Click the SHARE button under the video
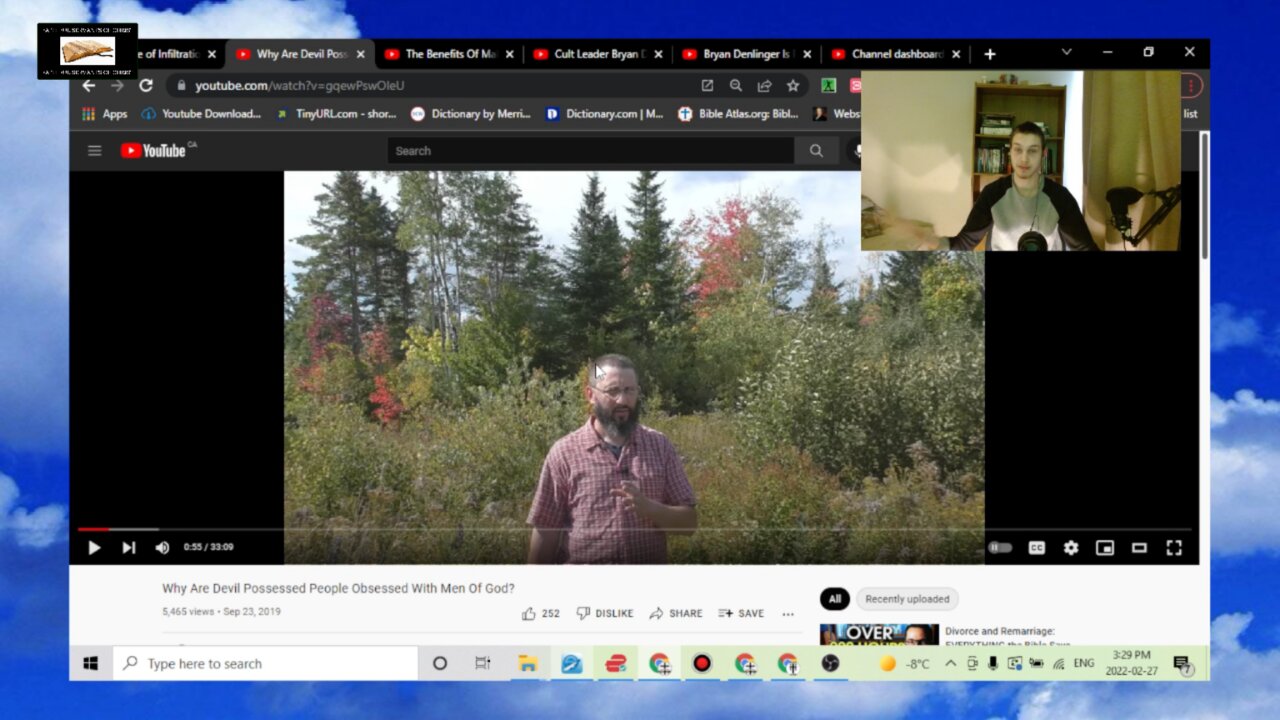 point(675,613)
